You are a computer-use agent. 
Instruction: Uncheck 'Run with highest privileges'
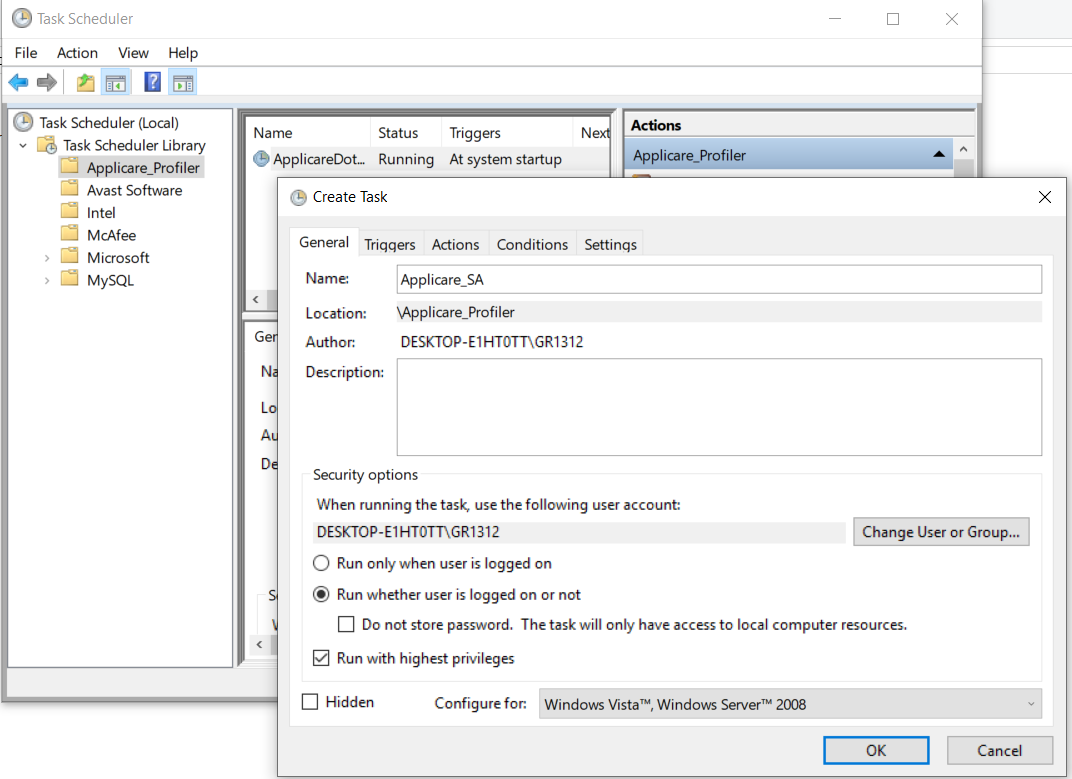(322, 658)
